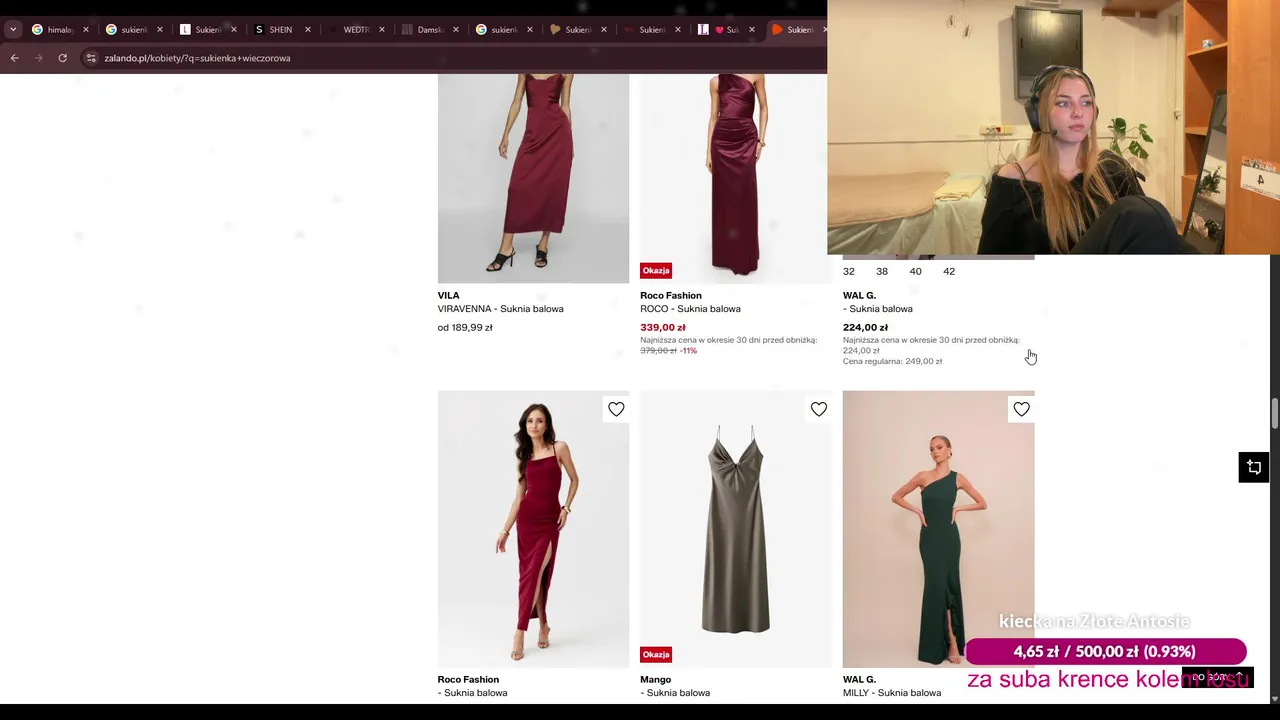The height and width of the screenshot is (720, 1280).
Task: Click the scrollbar down arrow
Action: click(x=1274, y=697)
